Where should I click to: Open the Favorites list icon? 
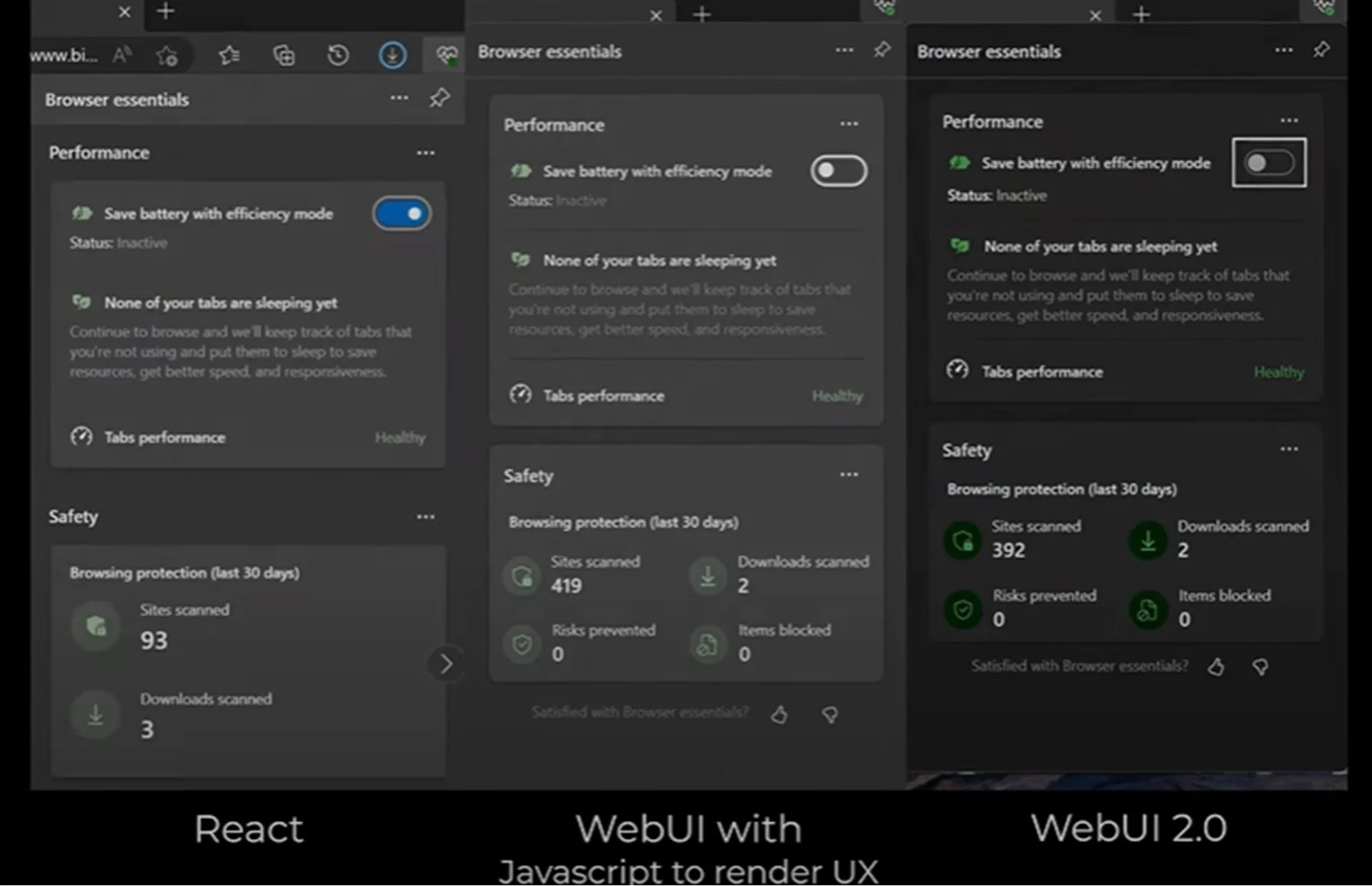tap(229, 55)
